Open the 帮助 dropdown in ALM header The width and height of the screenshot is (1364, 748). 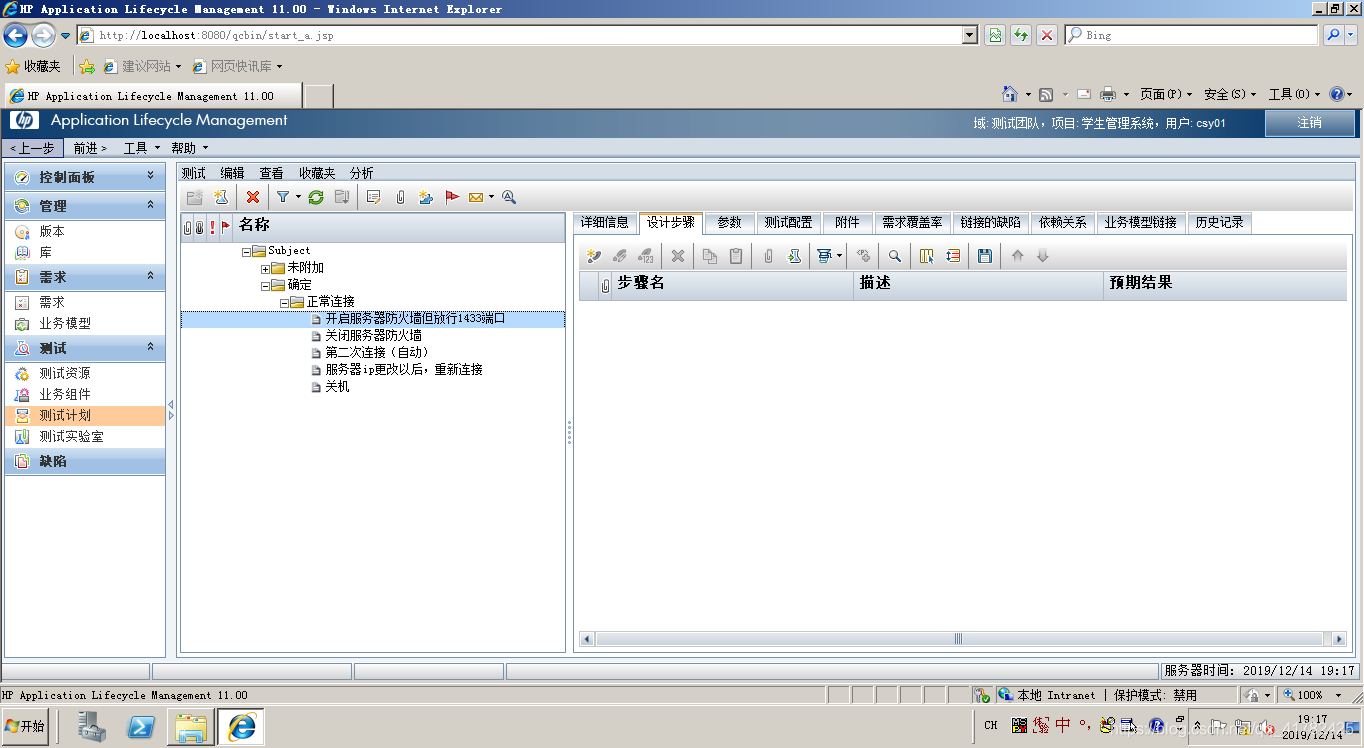[x=190, y=148]
